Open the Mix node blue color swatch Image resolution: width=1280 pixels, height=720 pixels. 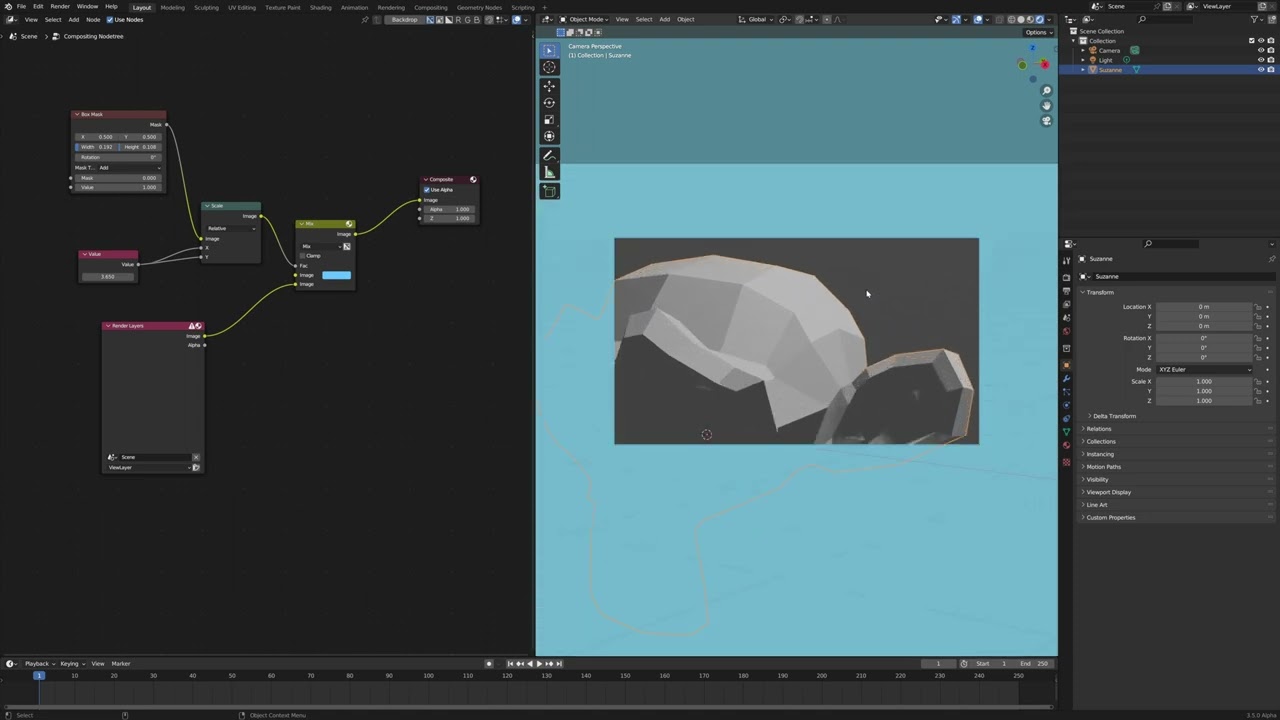click(x=336, y=275)
